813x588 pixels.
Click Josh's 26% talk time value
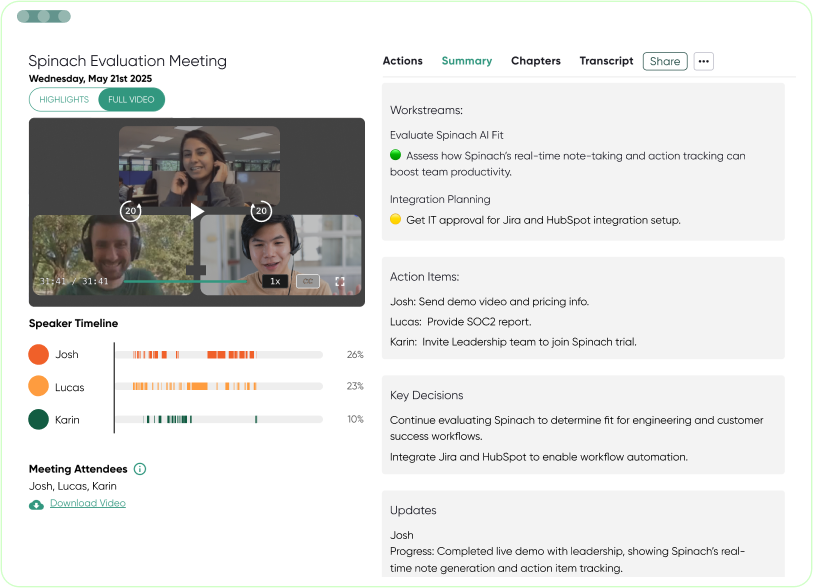coord(355,355)
